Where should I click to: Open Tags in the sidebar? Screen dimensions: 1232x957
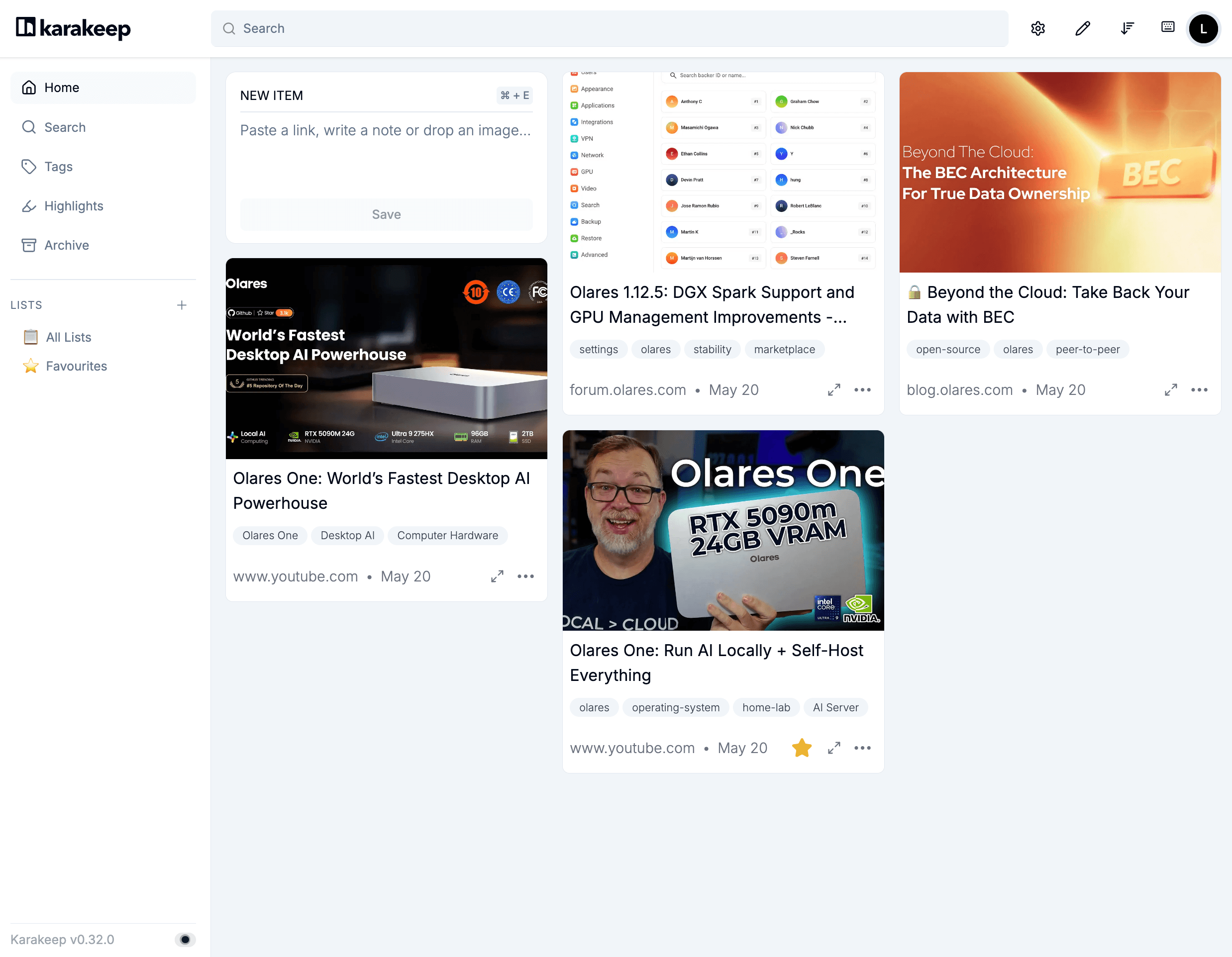point(103,166)
